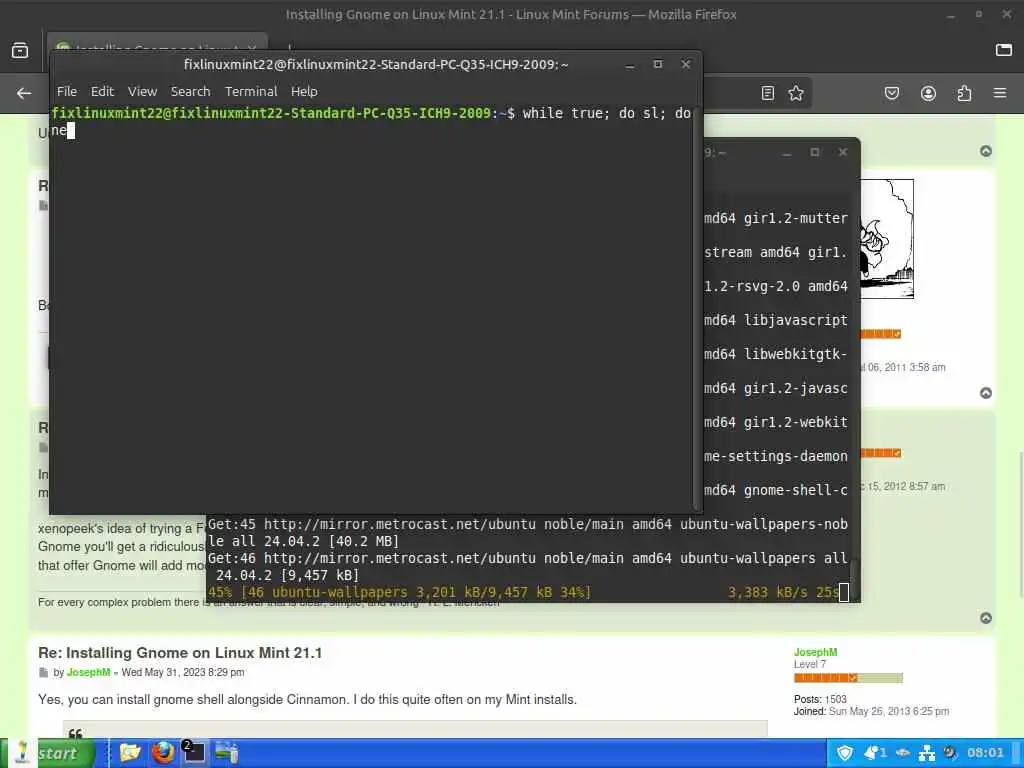The height and width of the screenshot is (768, 1024).
Task: Jump to top arrow on first forum post
Action: pyautogui.click(x=986, y=152)
